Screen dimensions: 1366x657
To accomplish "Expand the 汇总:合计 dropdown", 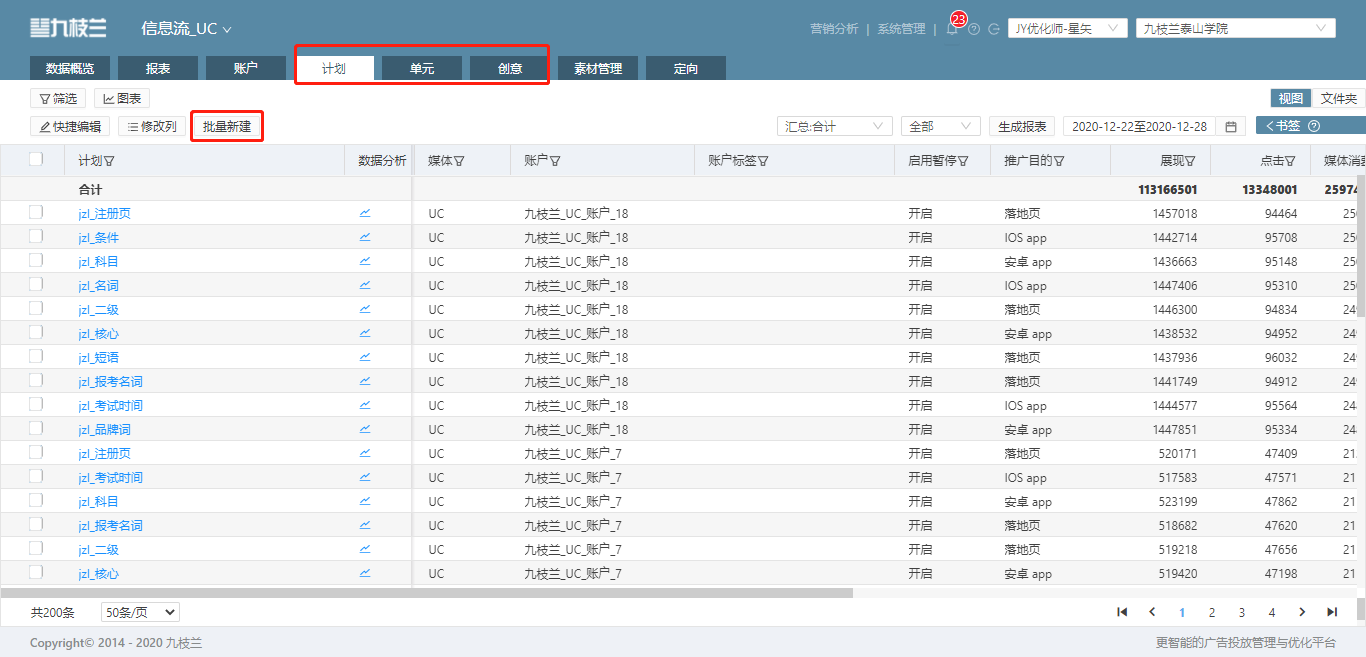I will pyautogui.click(x=835, y=127).
